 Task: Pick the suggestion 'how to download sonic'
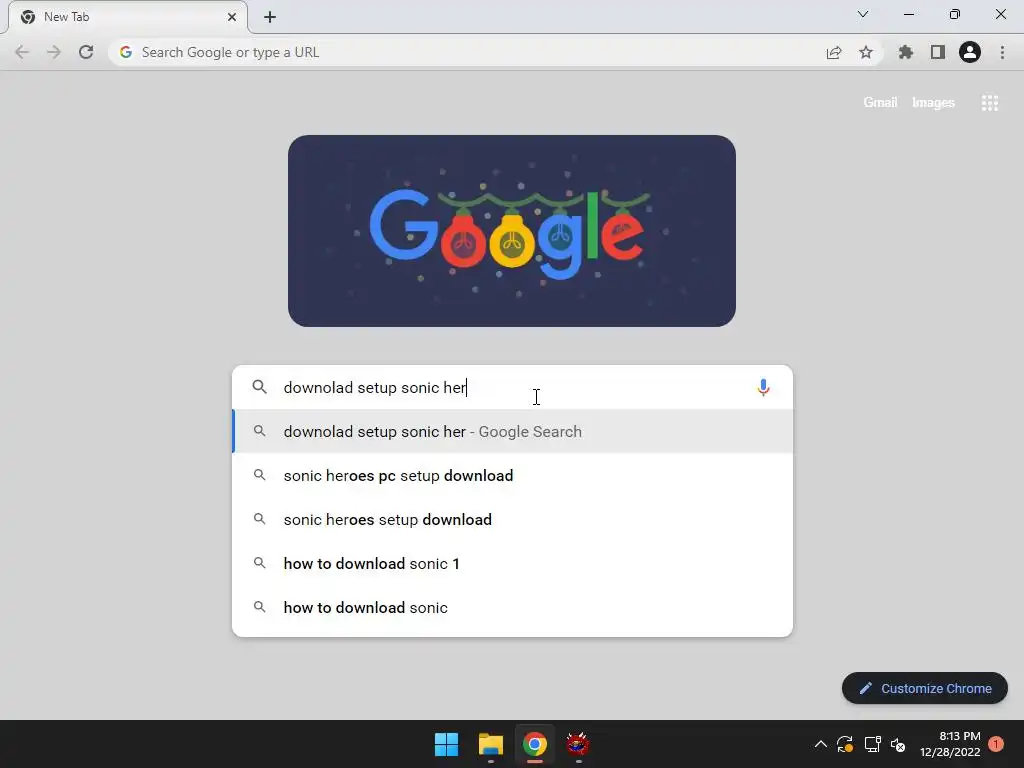(x=513, y=607)
